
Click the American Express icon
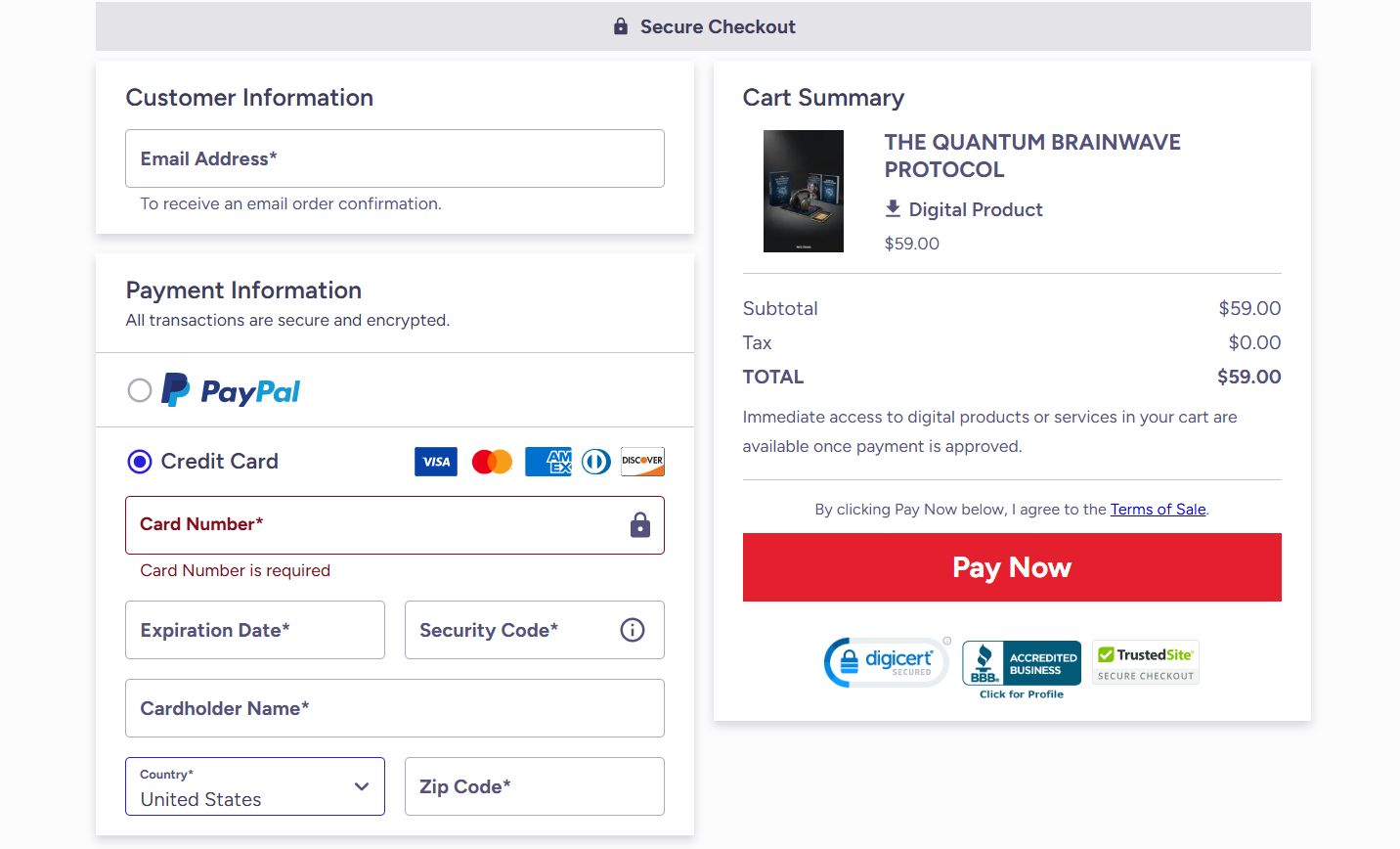[x=547, y=461]
